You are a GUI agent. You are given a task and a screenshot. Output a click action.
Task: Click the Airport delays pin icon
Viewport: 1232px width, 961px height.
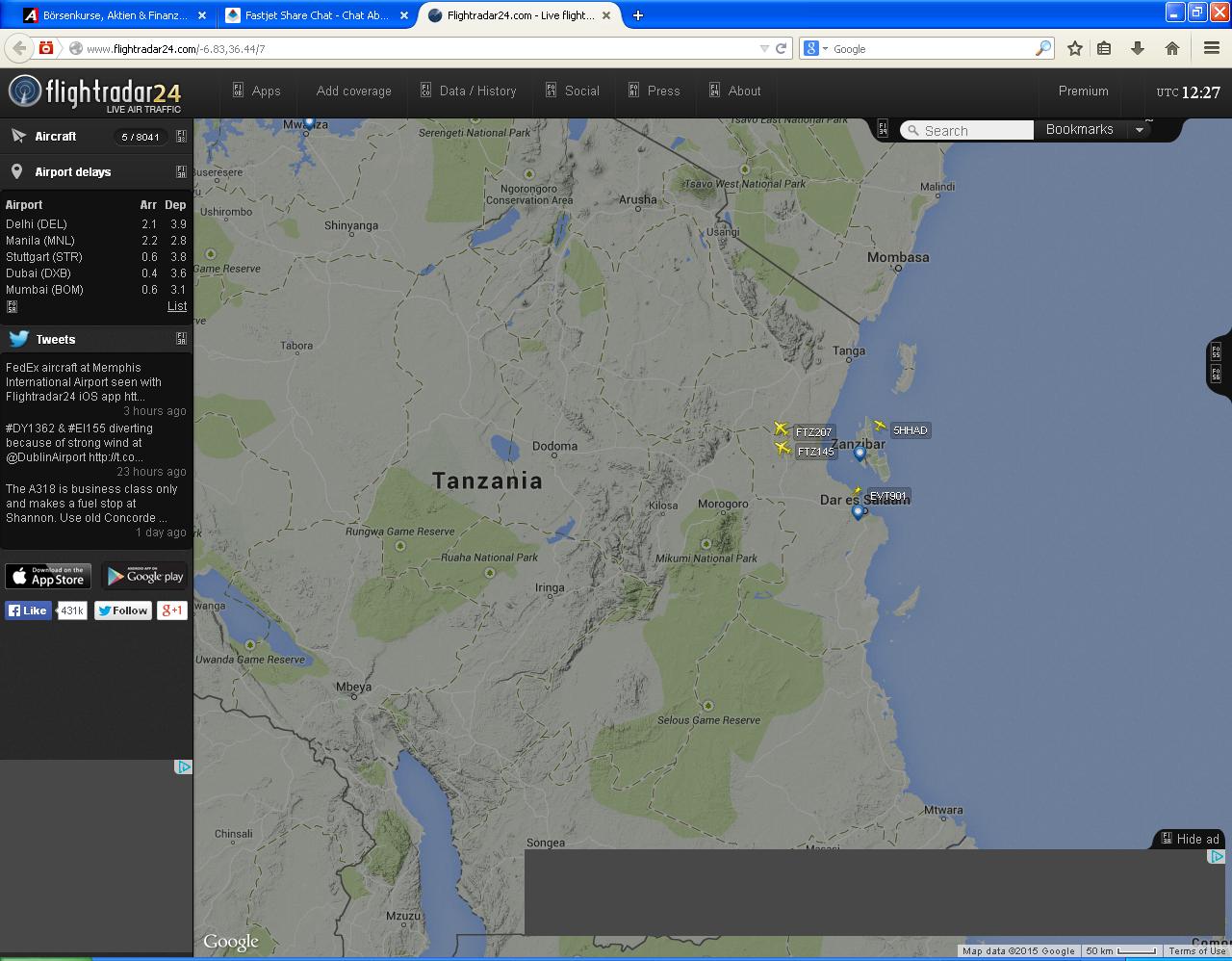tap(20, 171)
